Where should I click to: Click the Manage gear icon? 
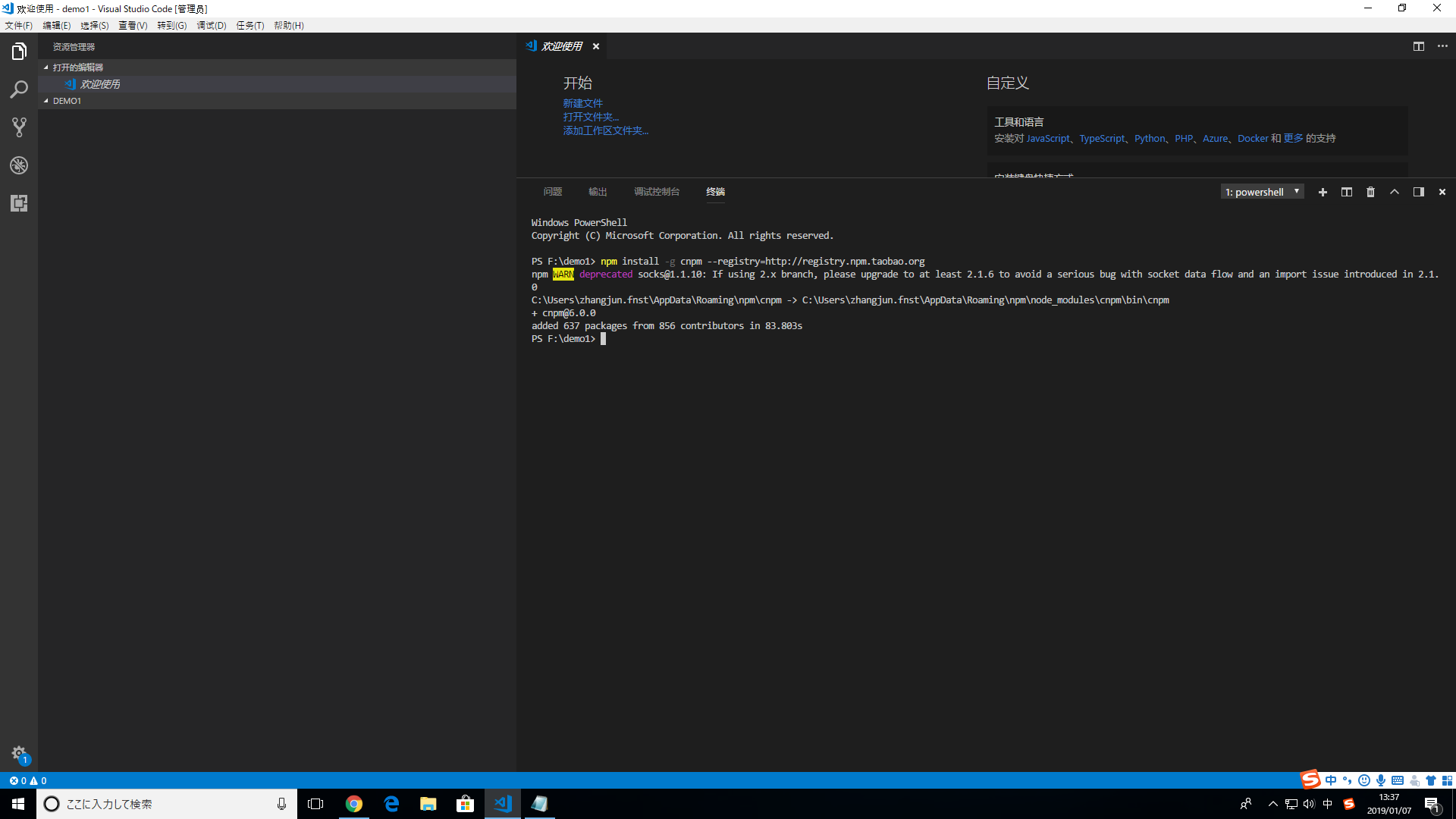(x=19, y=753)
